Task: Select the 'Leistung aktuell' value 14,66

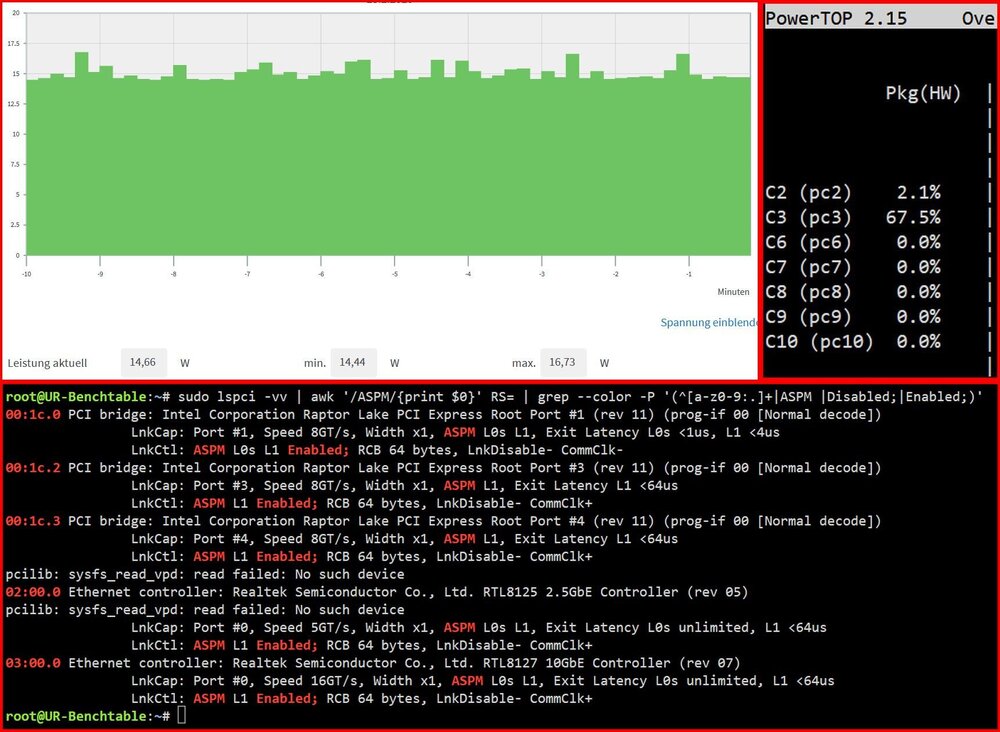Action: click(x=143, y=362)
